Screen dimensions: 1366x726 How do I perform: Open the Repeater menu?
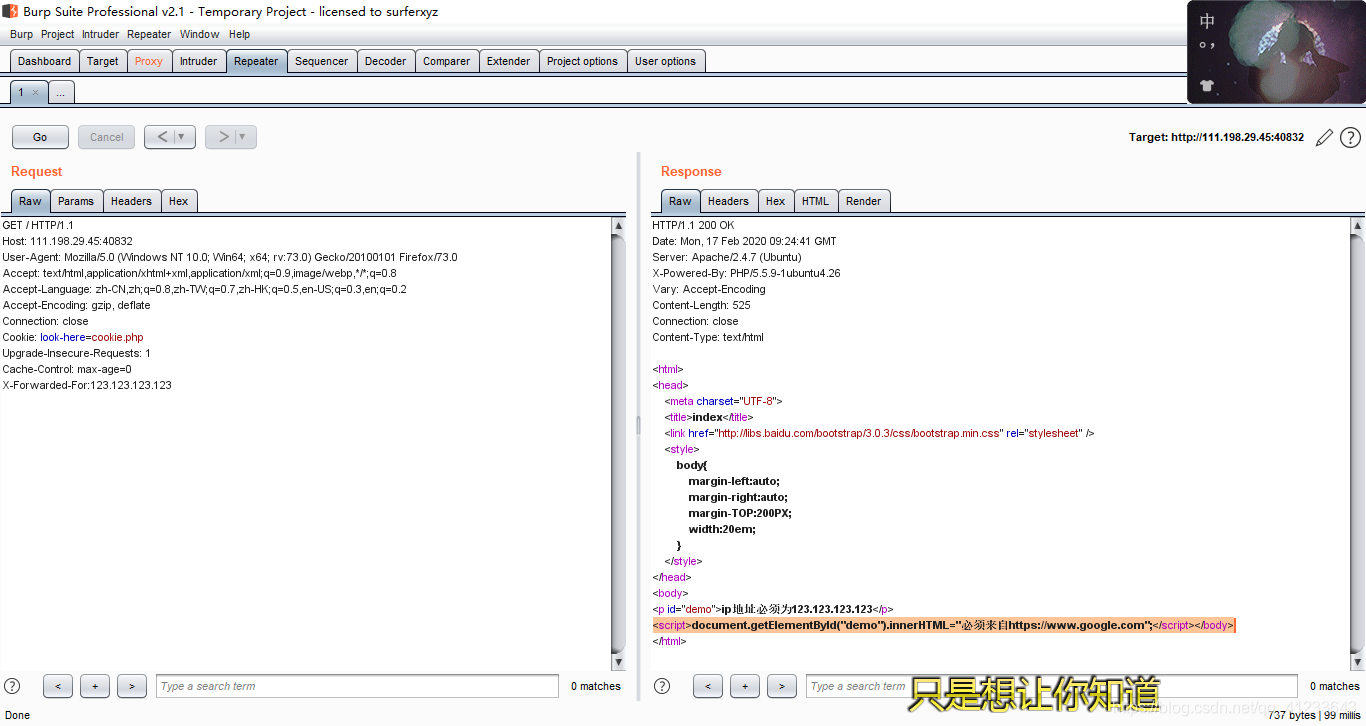point(149,34)
